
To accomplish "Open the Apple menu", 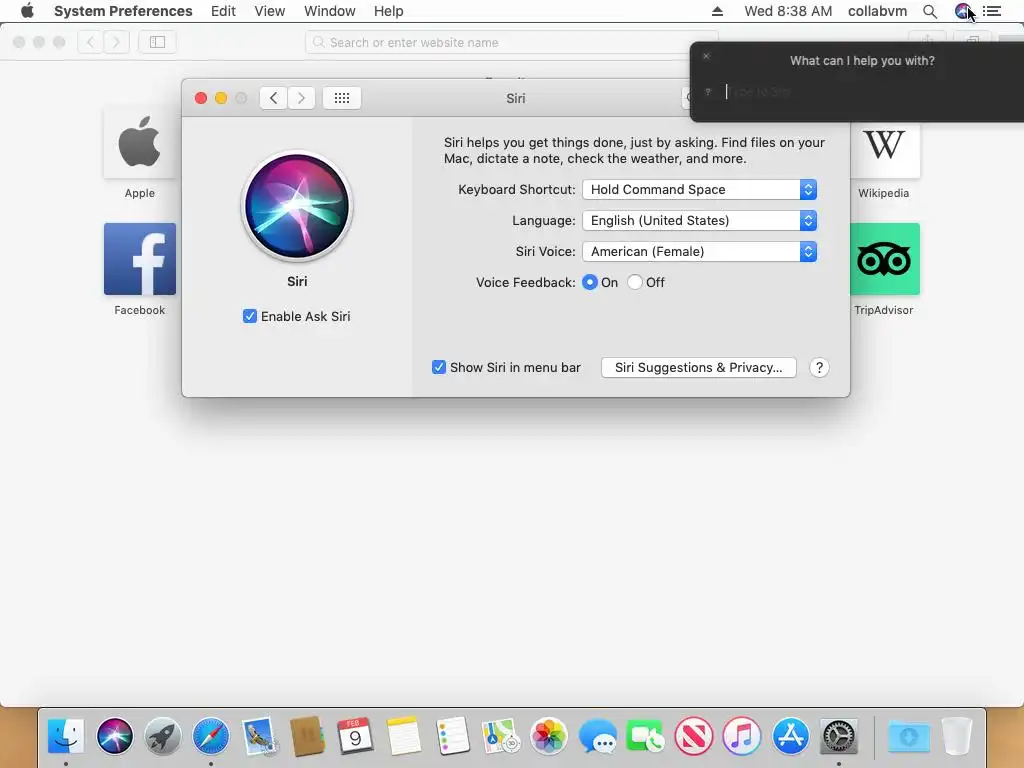I will (27, 11).
